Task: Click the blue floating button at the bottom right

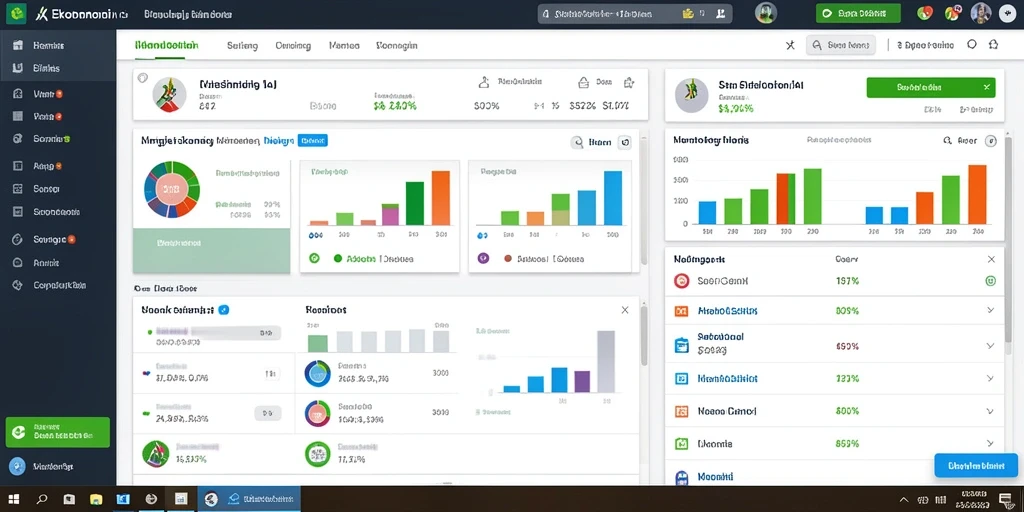Action: coord(976,465)
